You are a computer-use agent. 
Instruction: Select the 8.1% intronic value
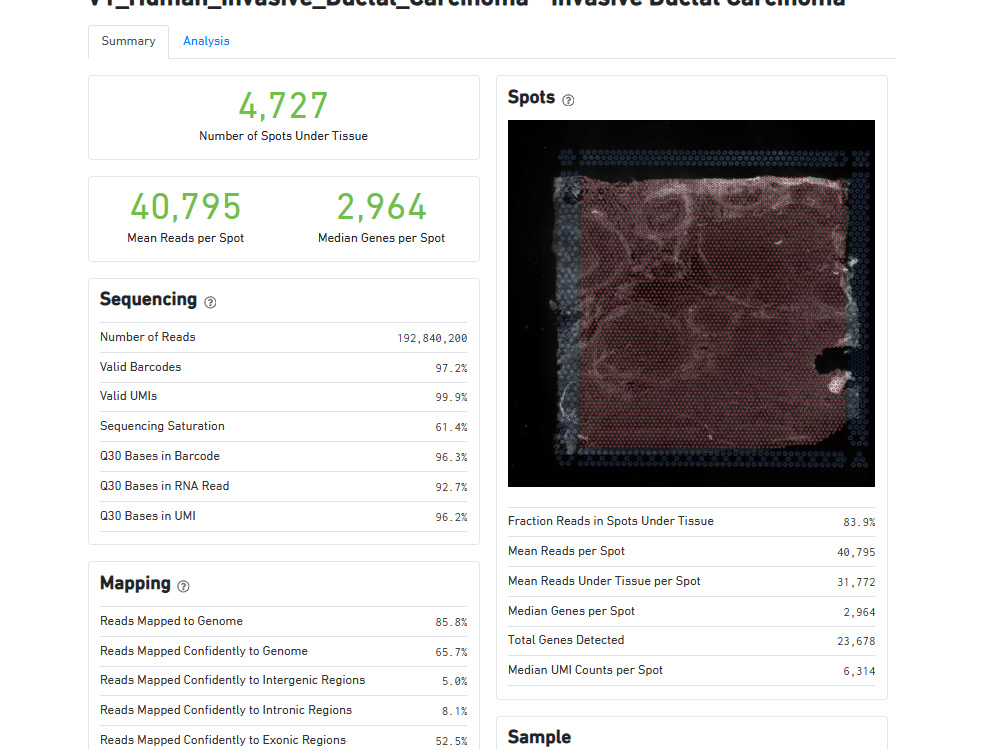coord(455,712)
